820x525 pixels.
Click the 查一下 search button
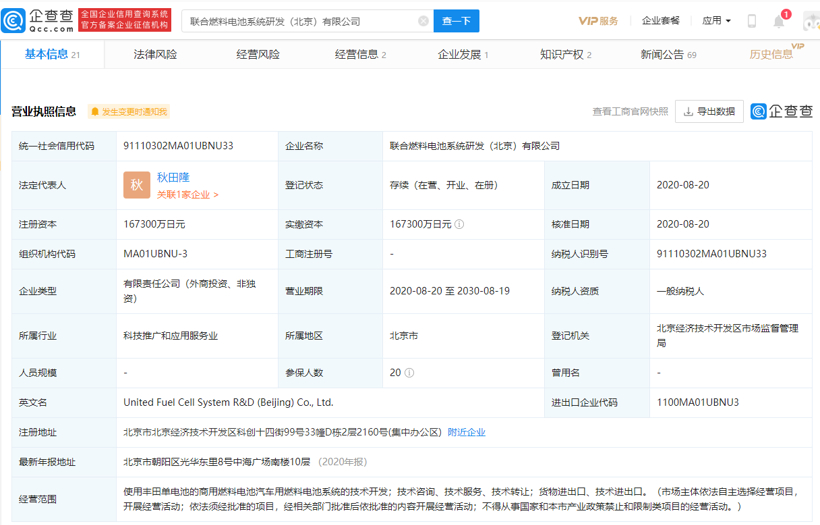coord(457,21)
